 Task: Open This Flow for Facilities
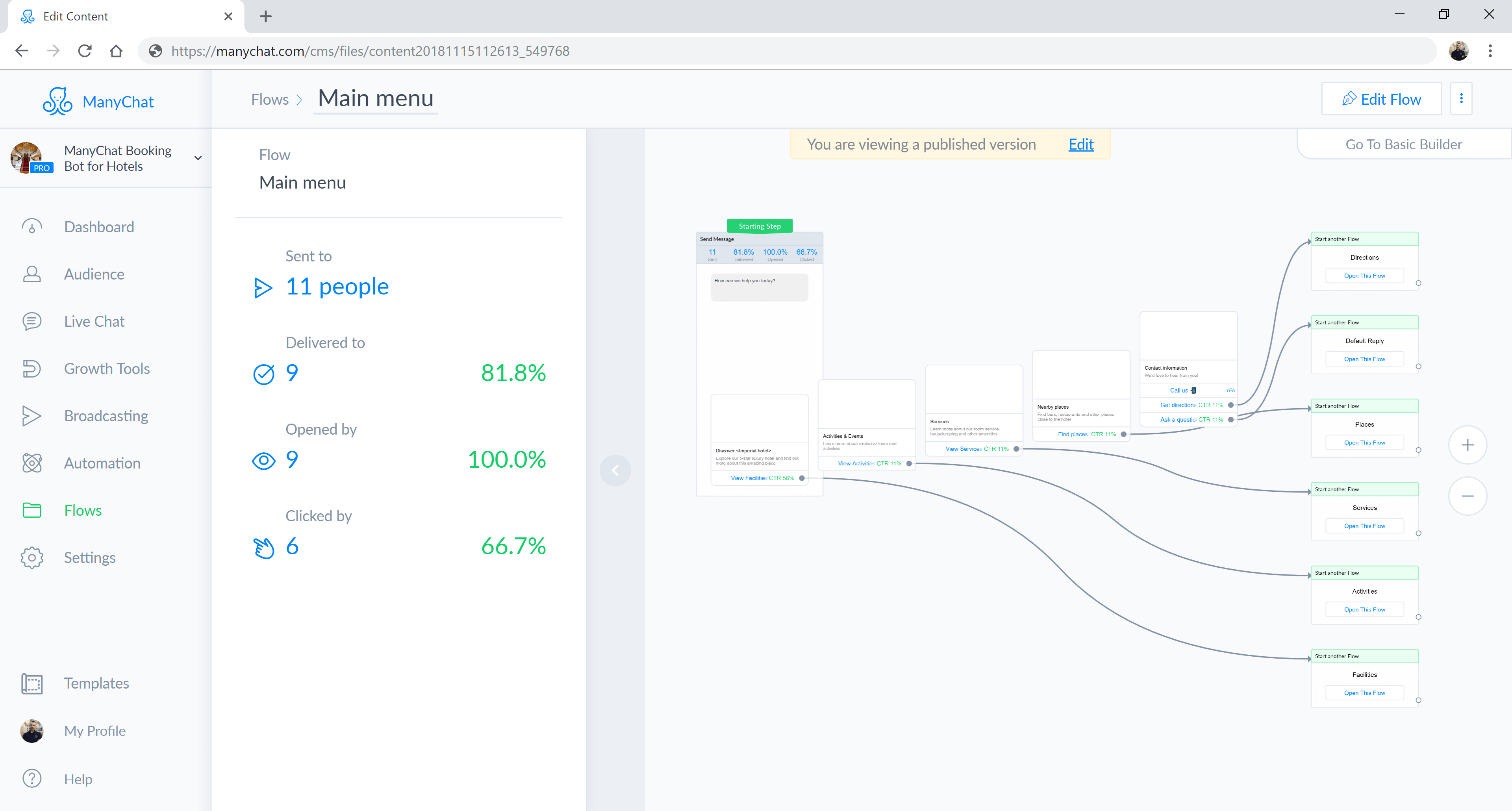[x=1364, y=692]
